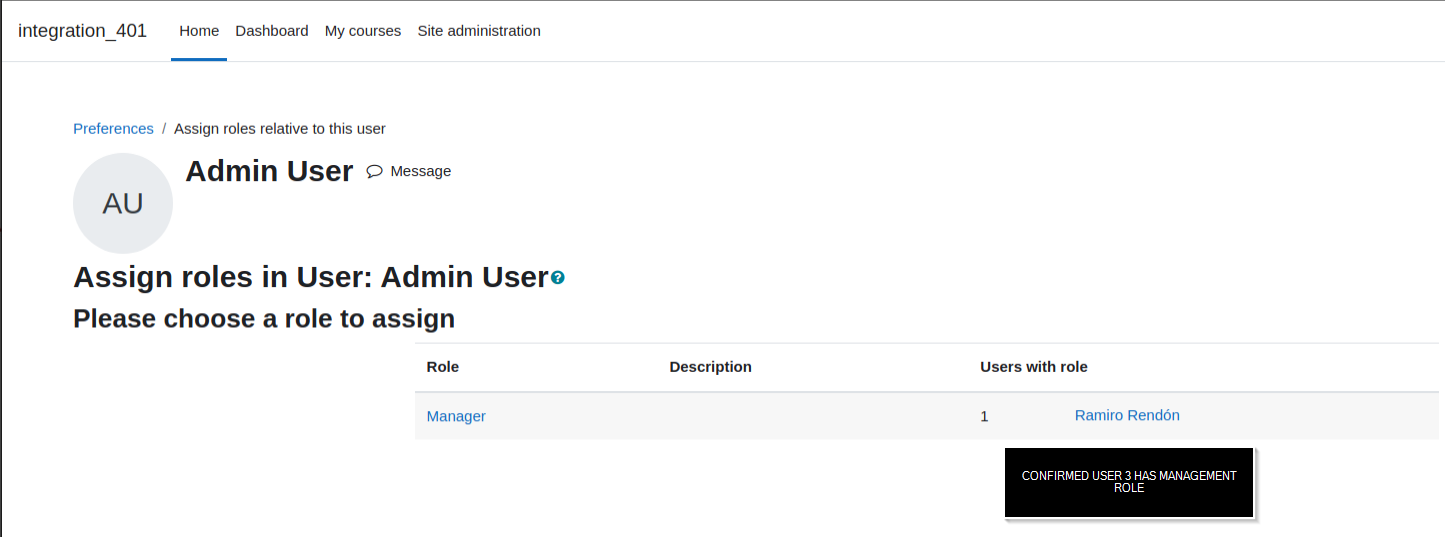Click the Description column header
This screenshot has width=1445, height=537.
[710, 367]
